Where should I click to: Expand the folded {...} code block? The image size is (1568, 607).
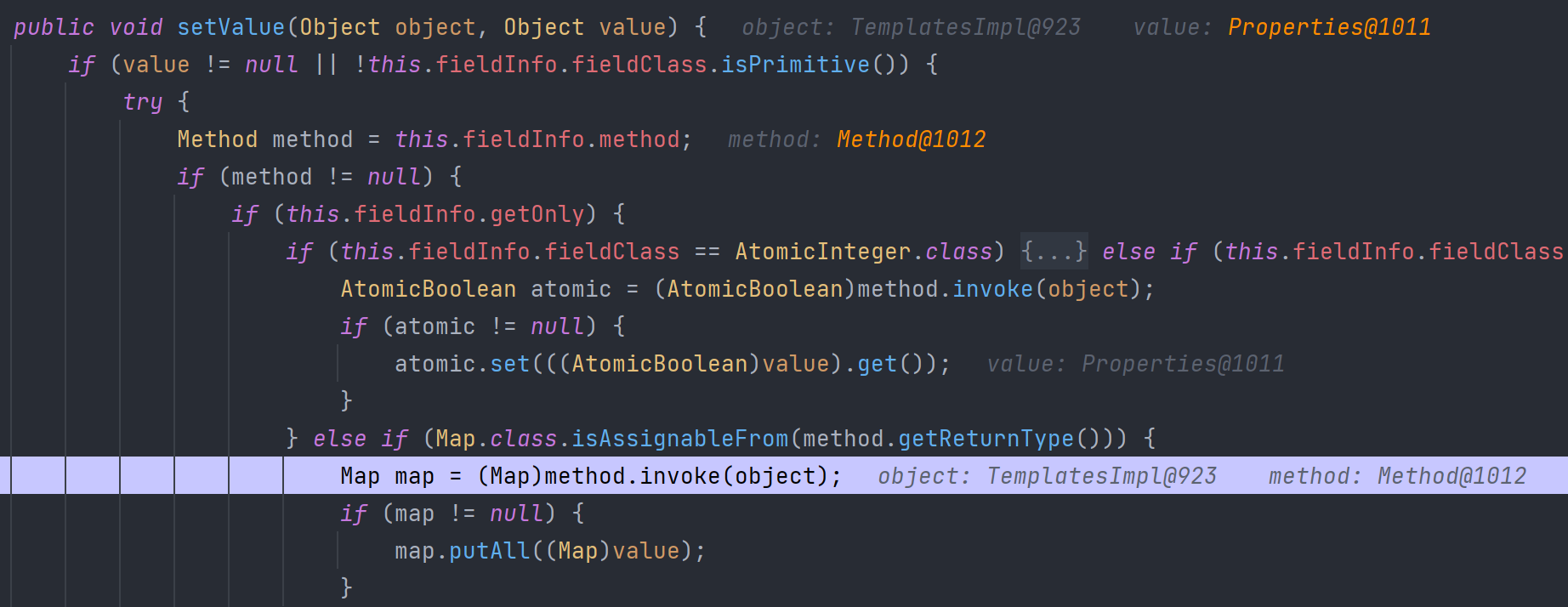click(1054, 252)
